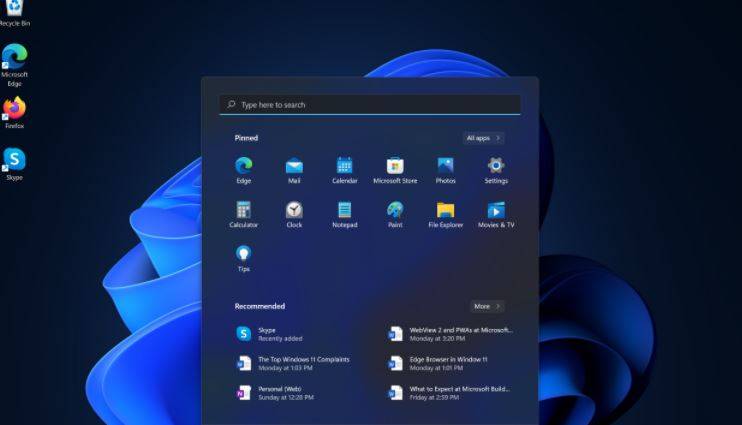
Task: Focus the 'Type here to search' box
Action: (x=370, y=105)
